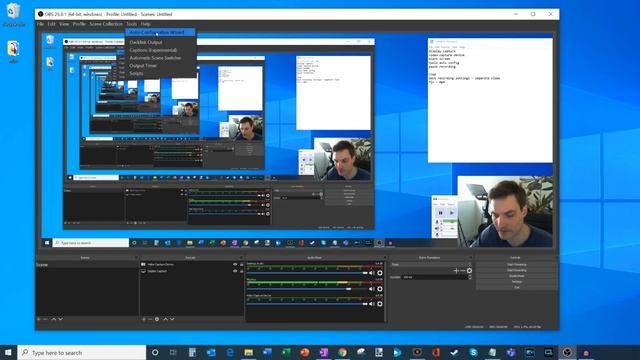Open File Explorer from taskbar

249,353
